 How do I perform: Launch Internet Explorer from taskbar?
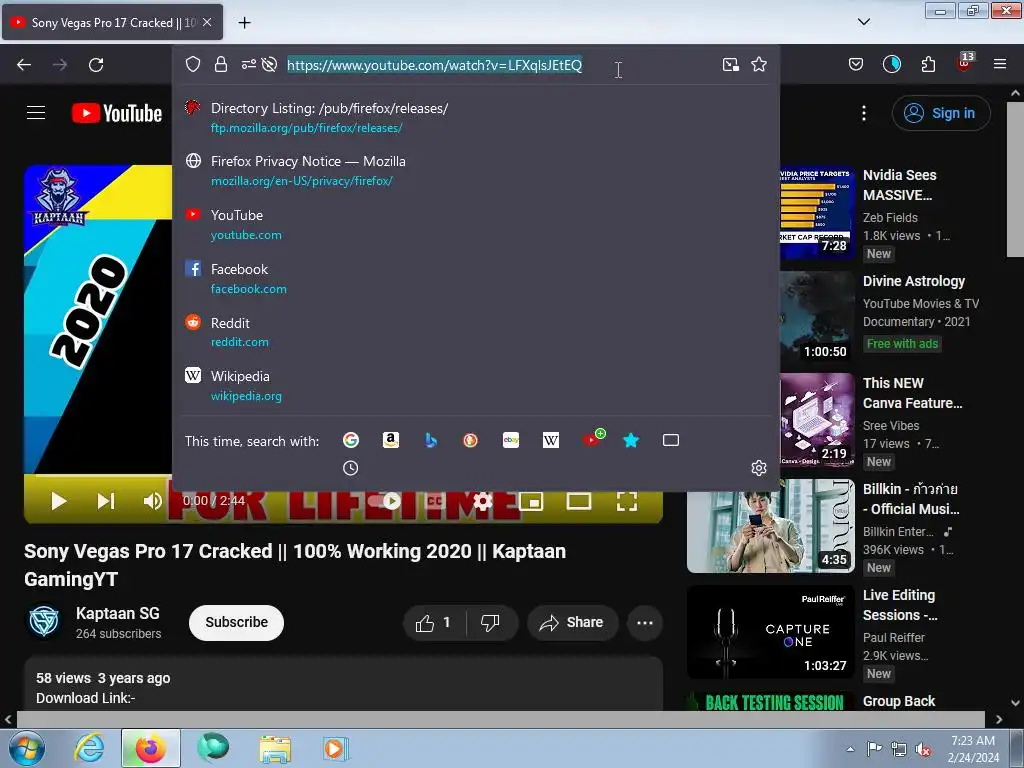point(88,748)
